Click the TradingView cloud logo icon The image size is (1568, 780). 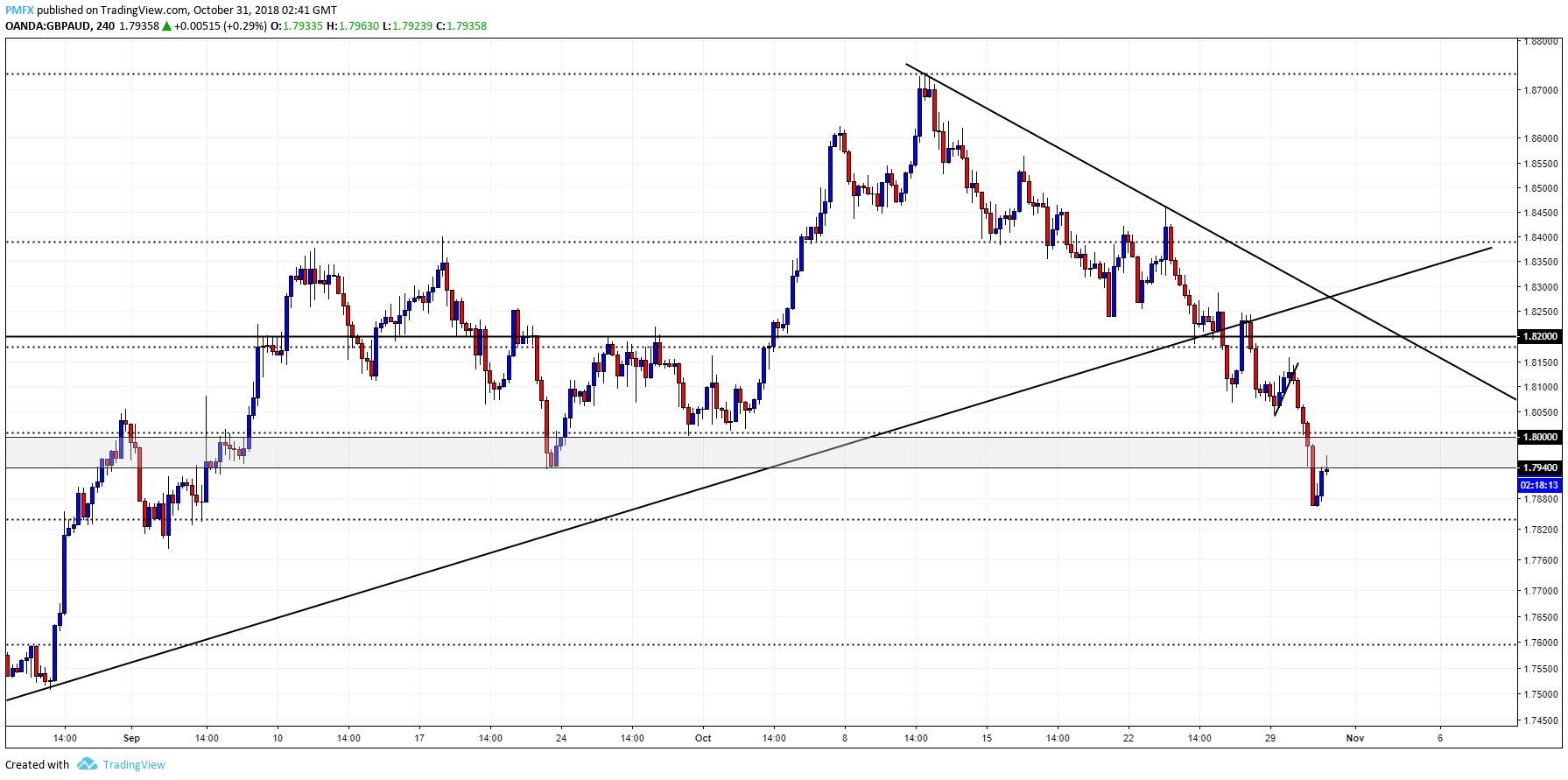pyautogui.click(x=87, y=764)
